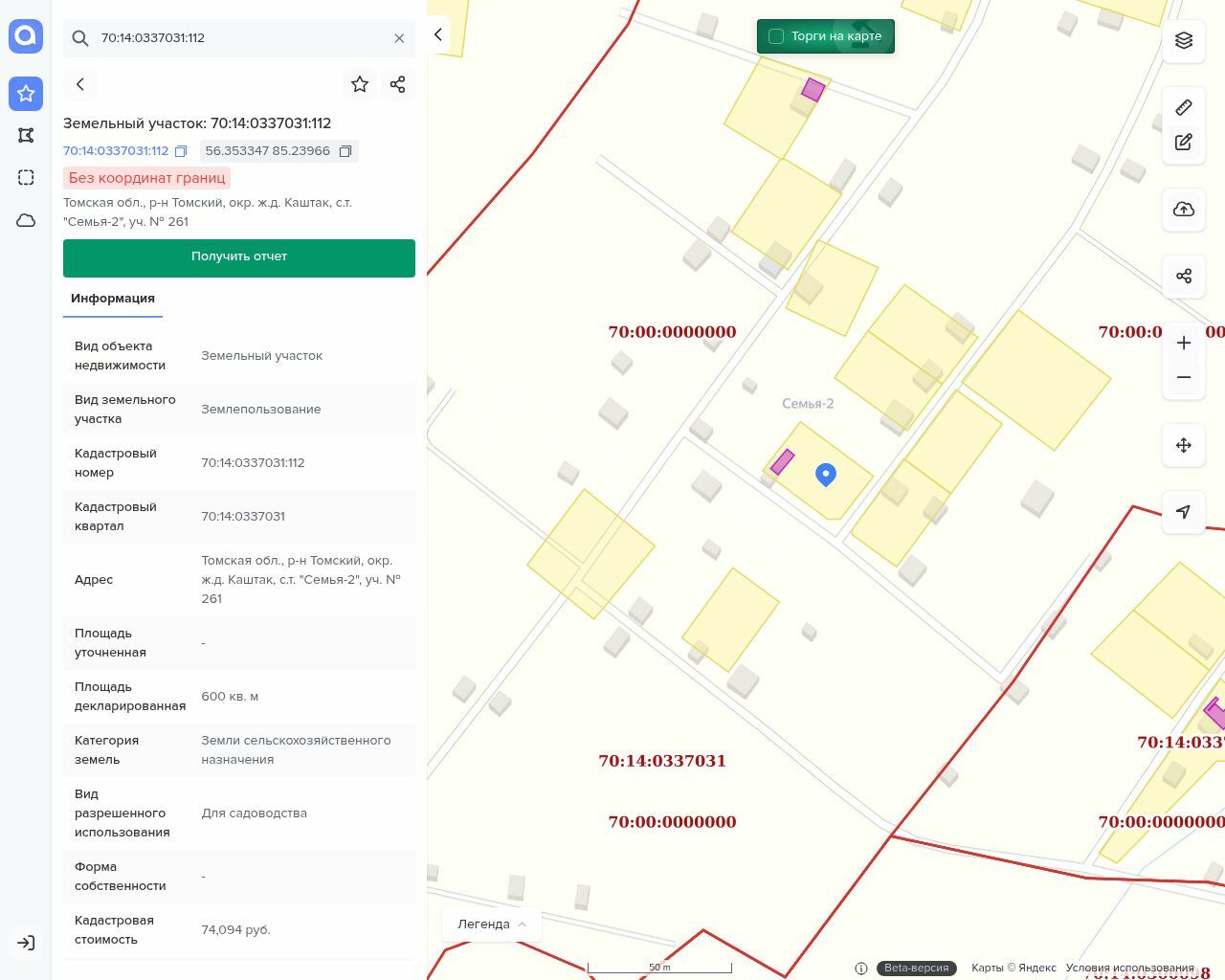Expand the Легенда panel
Image resolution: width=1225 pixels, height=980 pixels.
[492, 924]
